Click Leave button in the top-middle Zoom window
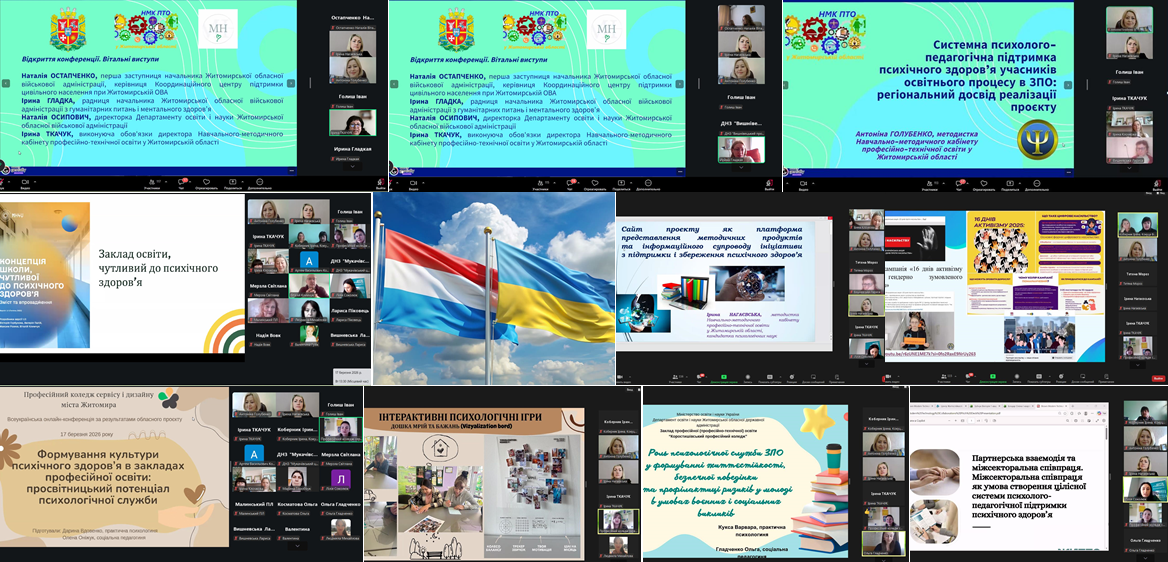Image resolution: width=1168 pixels, height=562 pixels. tap(766, 184)
